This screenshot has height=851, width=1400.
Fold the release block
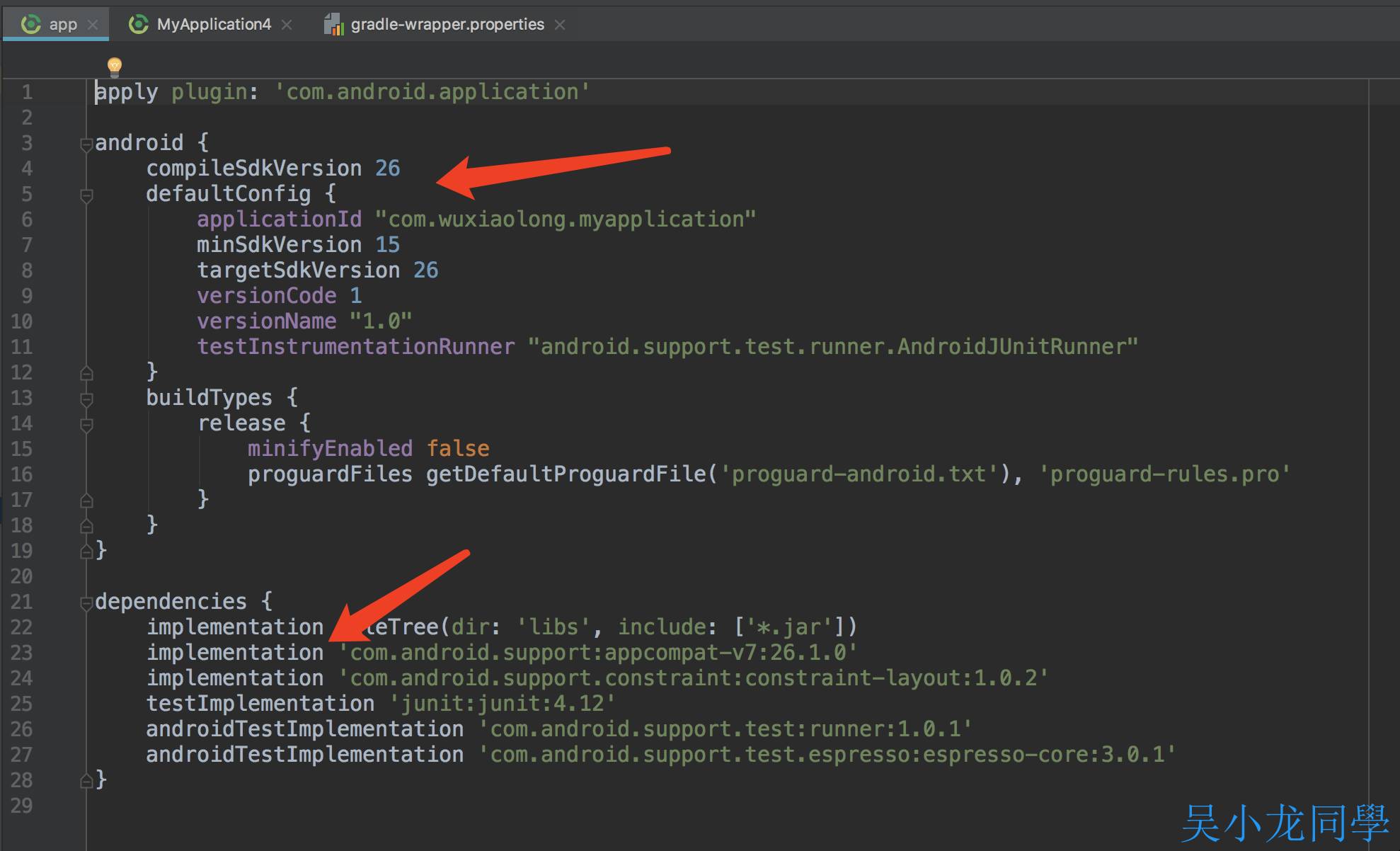[x=86, y=425]
